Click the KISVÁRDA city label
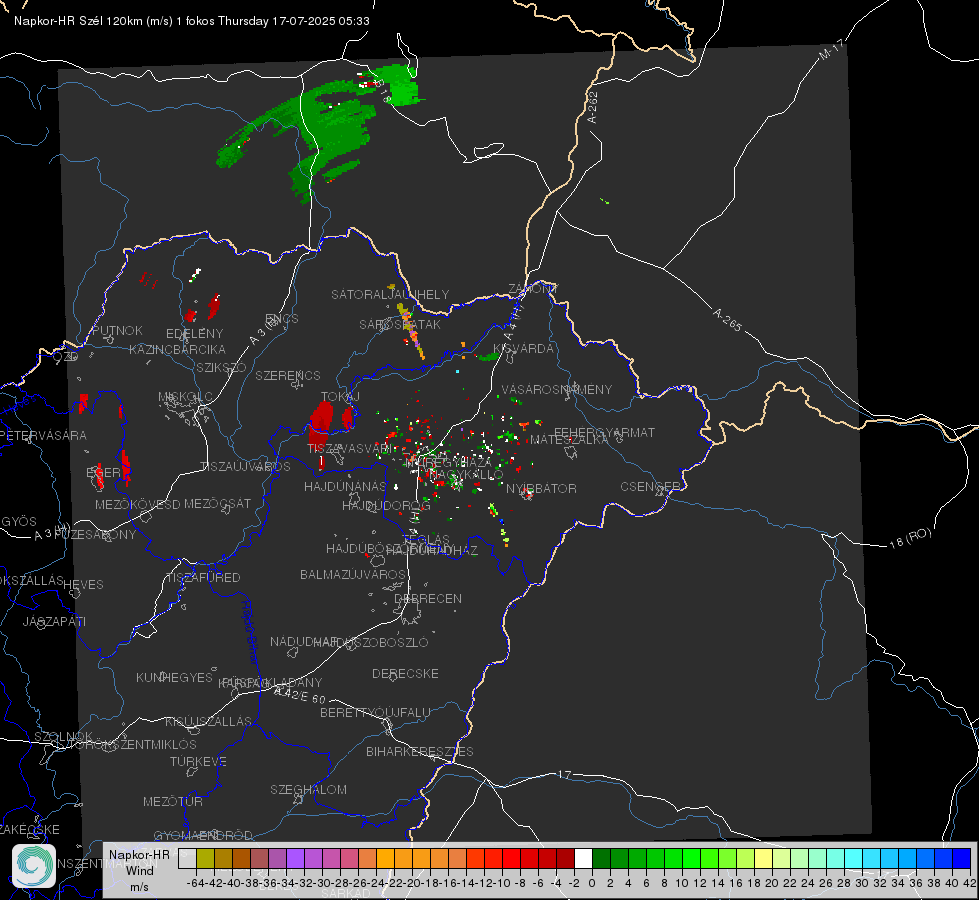The height and width of the screenshot is (900, 979). pos(523,349)
